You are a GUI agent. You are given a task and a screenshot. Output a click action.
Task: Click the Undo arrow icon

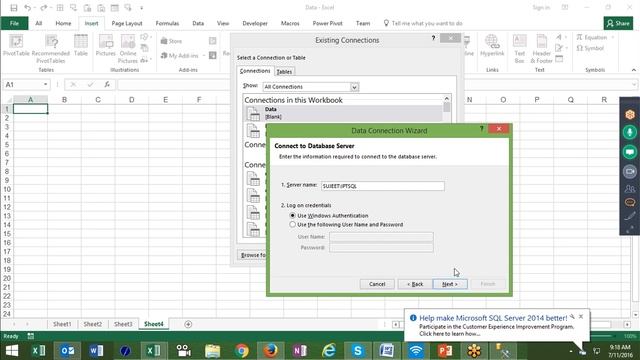[27, 8]
